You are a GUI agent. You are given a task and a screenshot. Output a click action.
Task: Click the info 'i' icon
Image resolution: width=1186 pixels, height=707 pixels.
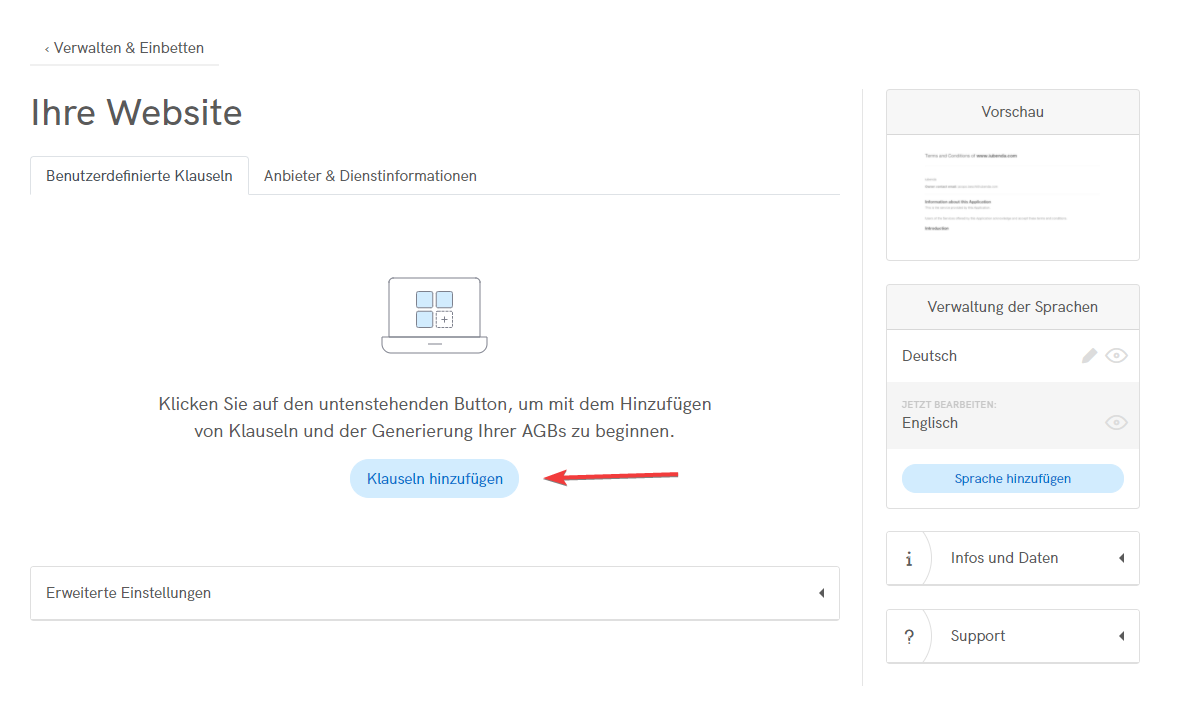pos(908,559)
